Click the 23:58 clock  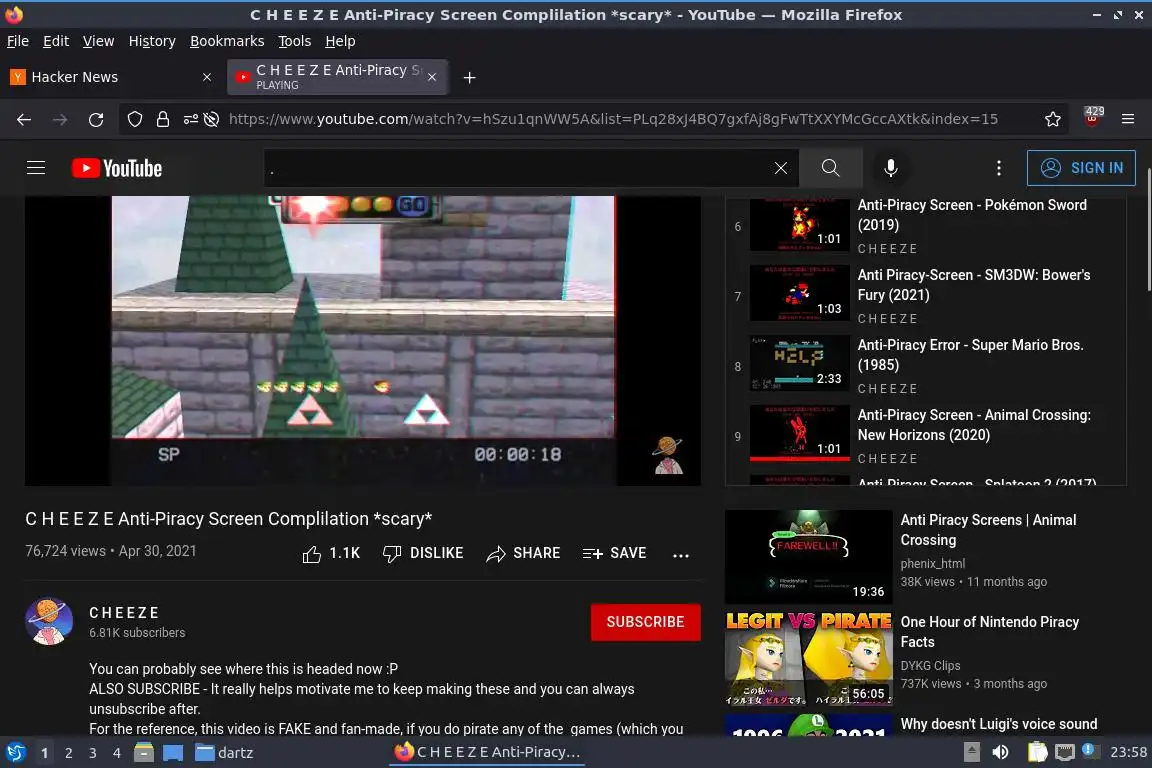point(1128,753)
